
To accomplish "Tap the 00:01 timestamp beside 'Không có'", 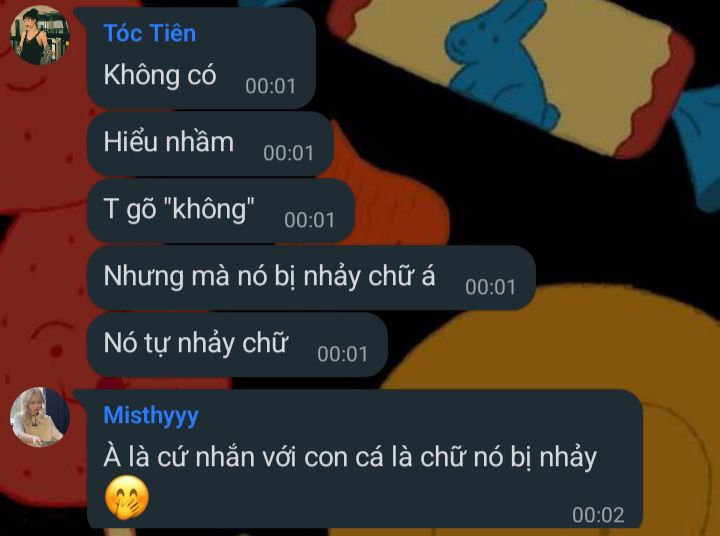I will click(x=270, y=86).
